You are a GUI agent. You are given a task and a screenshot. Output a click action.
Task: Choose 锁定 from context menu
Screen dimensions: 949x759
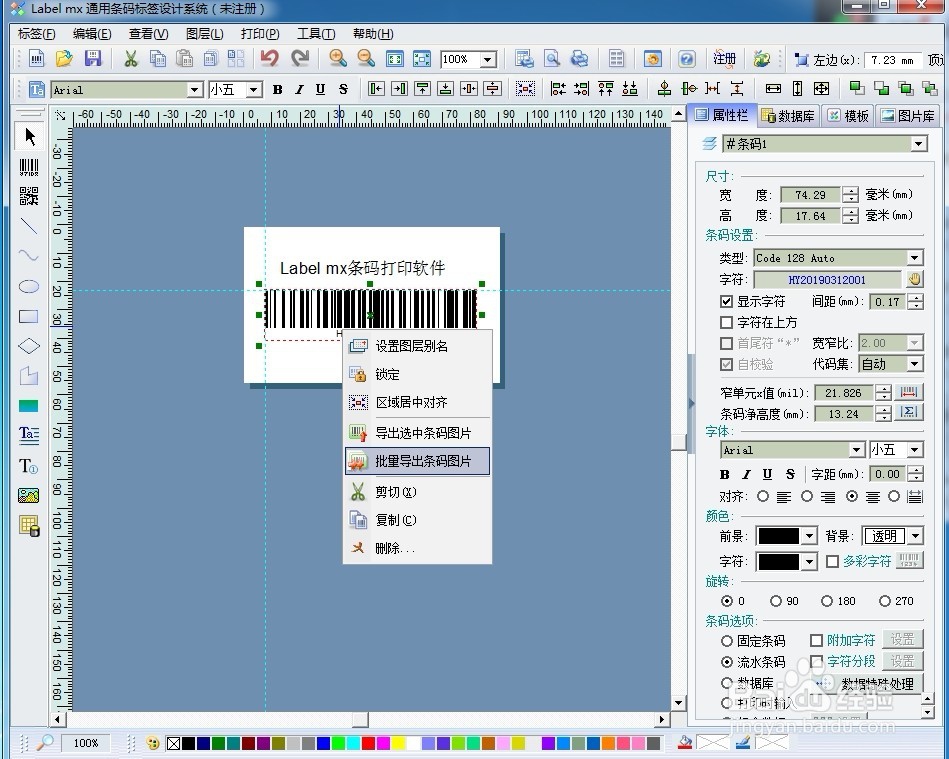pos(417,374)
